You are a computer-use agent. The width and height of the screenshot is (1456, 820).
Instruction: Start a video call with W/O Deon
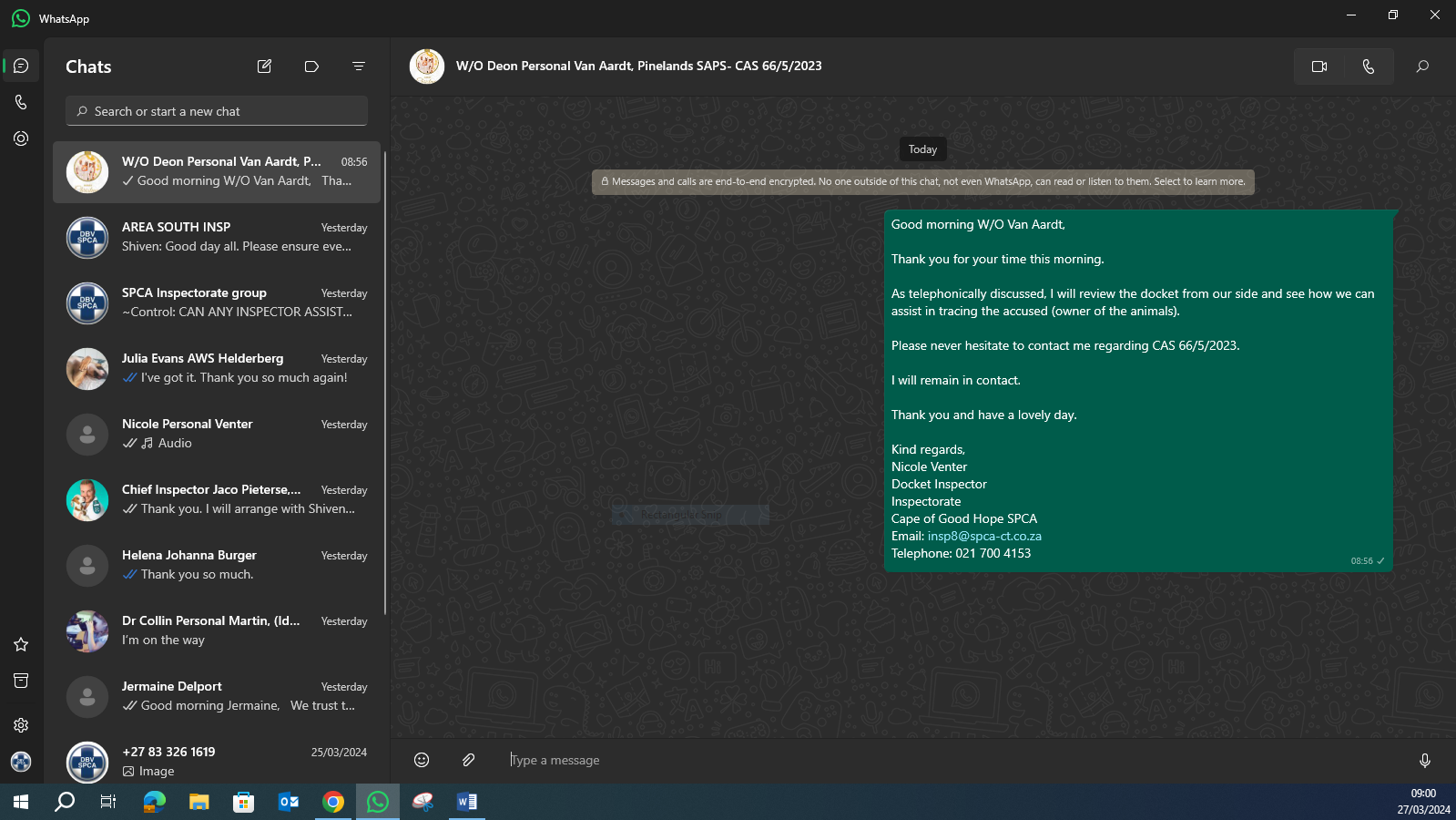coord(1319,67)
